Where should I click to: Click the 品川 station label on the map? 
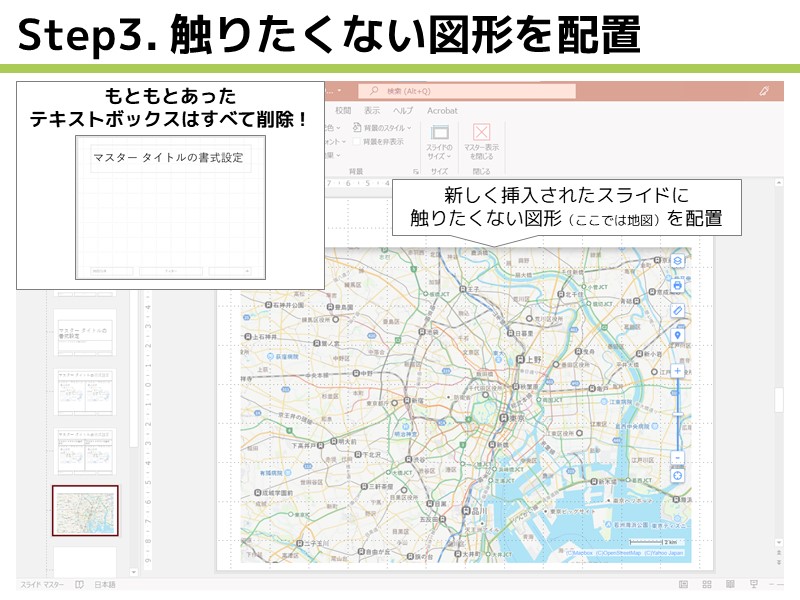[479, 511]
